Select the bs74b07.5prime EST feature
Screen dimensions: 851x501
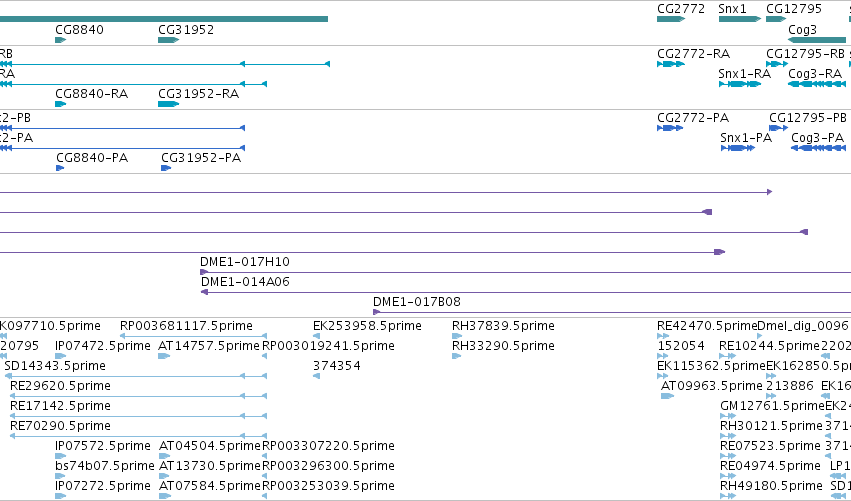click(x=60, y=477)
